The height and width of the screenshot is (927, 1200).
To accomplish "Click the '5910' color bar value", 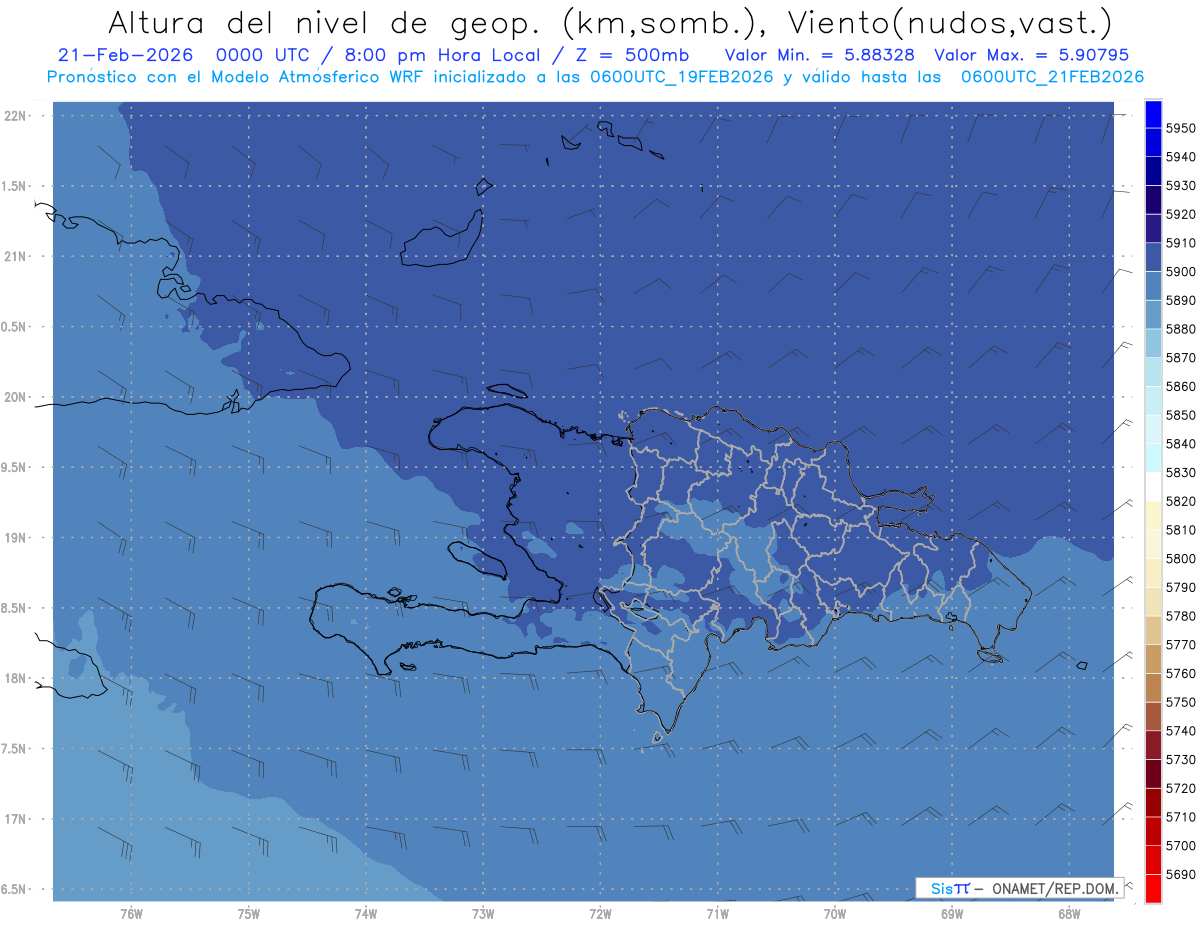I will click(x=1181, y=243).
